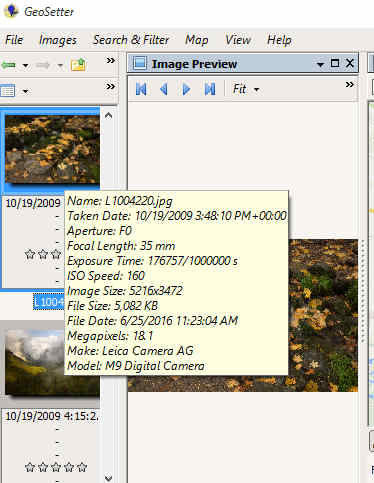This screenshot has width=374, height=483.
Task: Jump to last image in preview
Action: click(210, 89)
